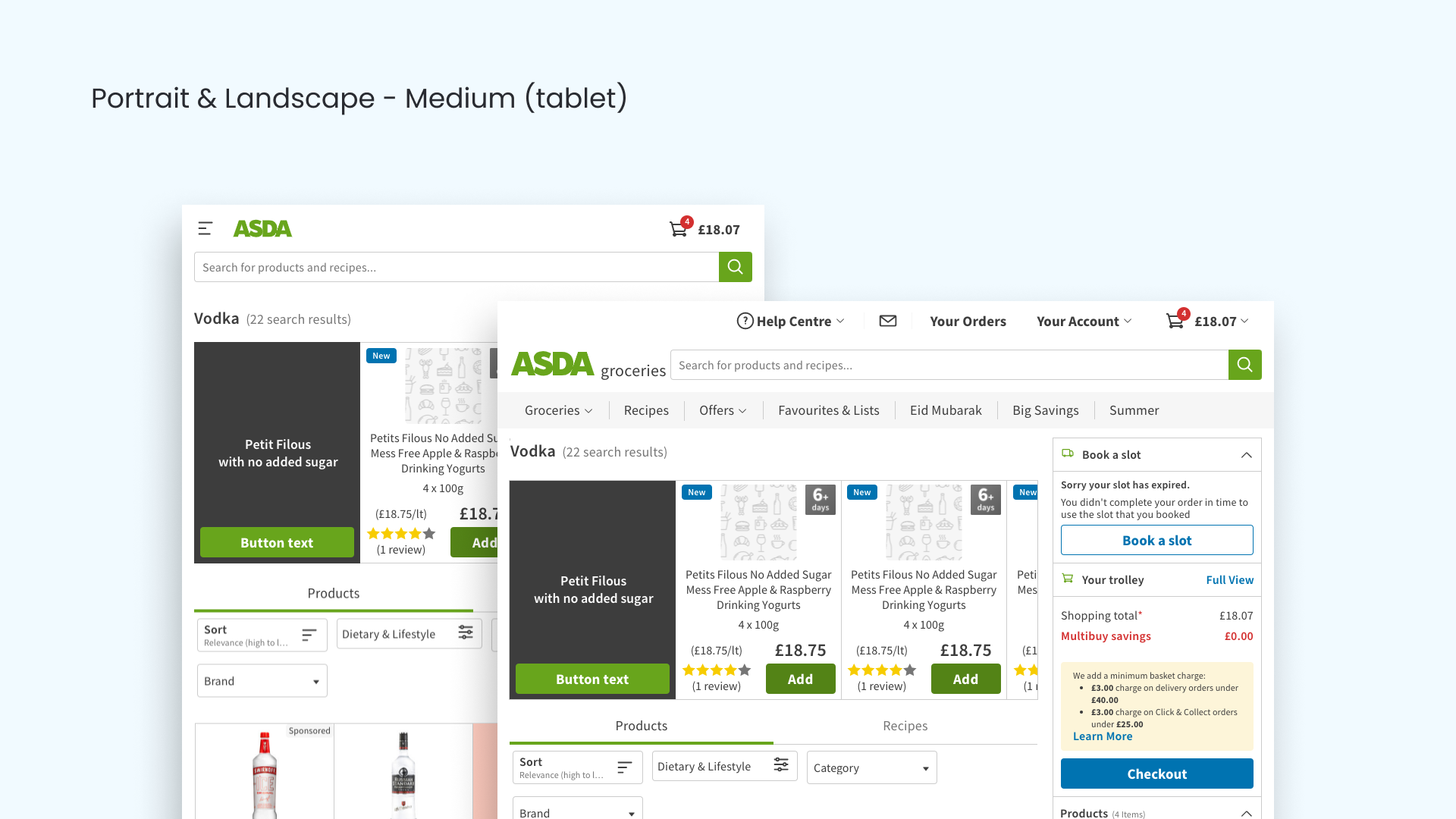Collapse Products (4 items) section

pos(1246,813)
